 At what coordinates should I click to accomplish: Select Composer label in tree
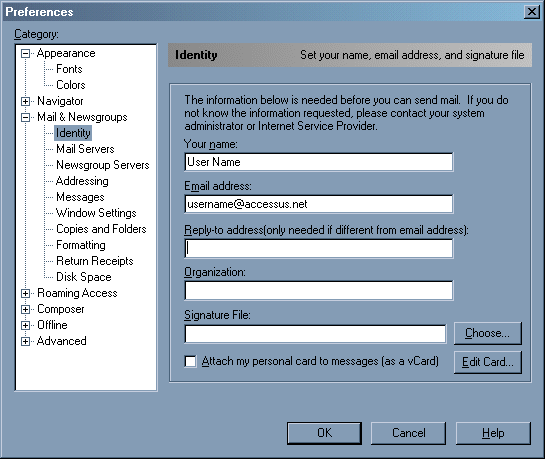(x=60, y=309)
